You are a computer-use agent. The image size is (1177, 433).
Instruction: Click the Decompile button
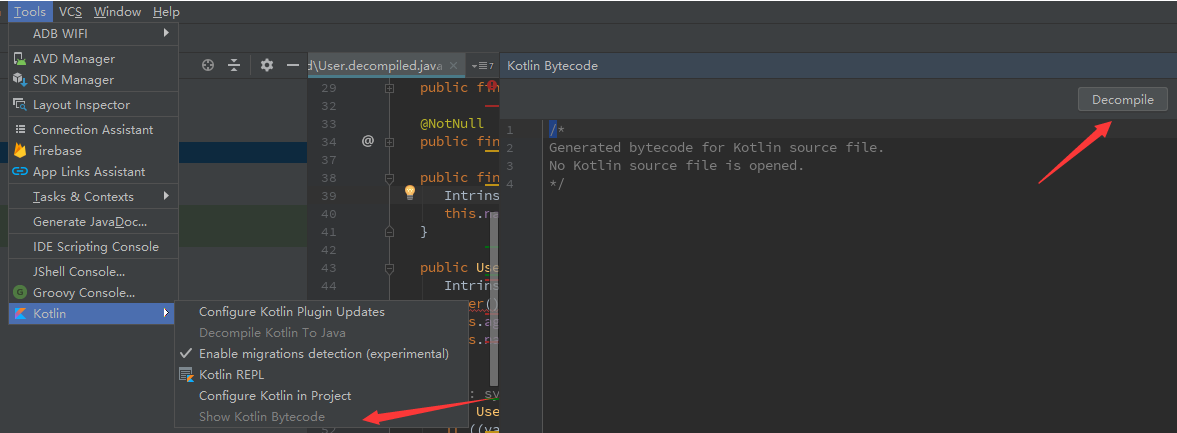click(x=1123, y=99)
